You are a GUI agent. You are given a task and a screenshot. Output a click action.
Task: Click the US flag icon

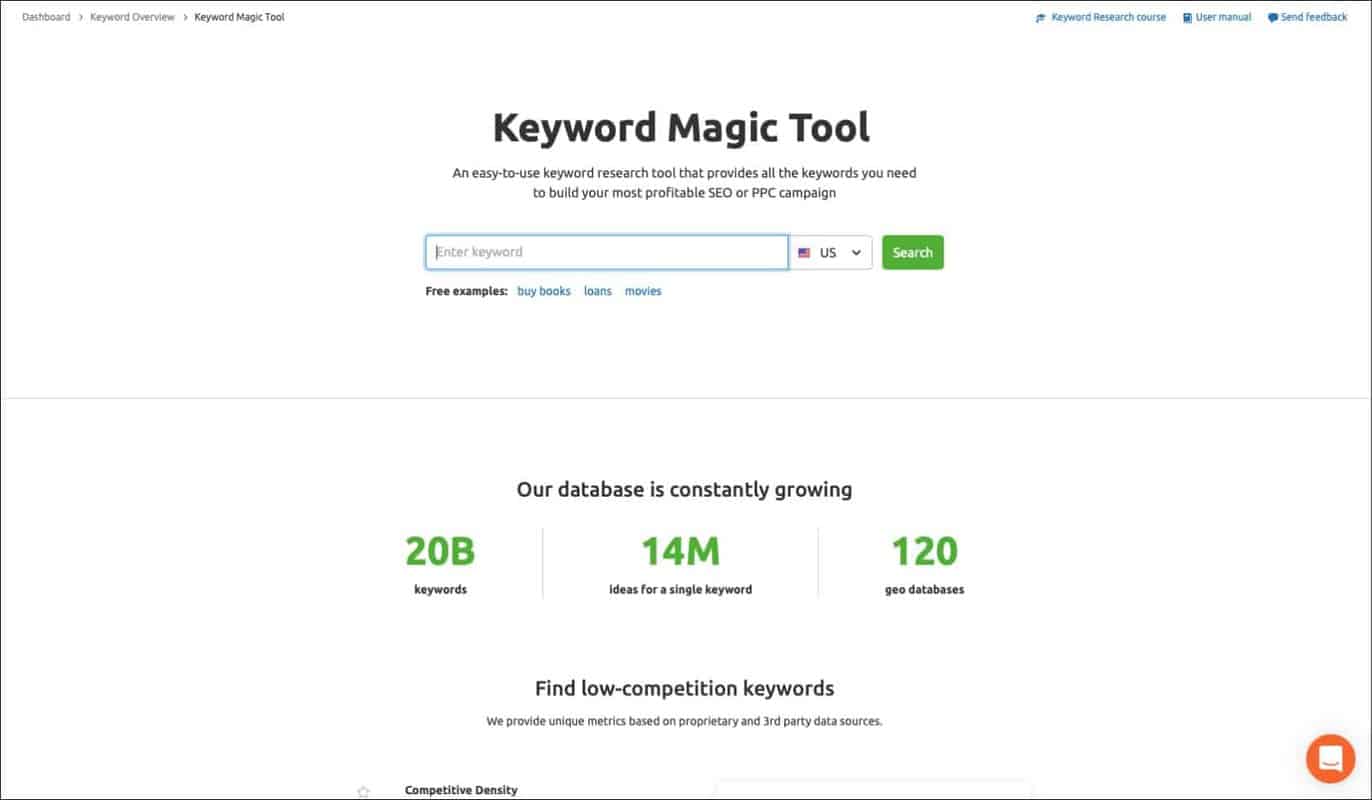click(804, 253)
